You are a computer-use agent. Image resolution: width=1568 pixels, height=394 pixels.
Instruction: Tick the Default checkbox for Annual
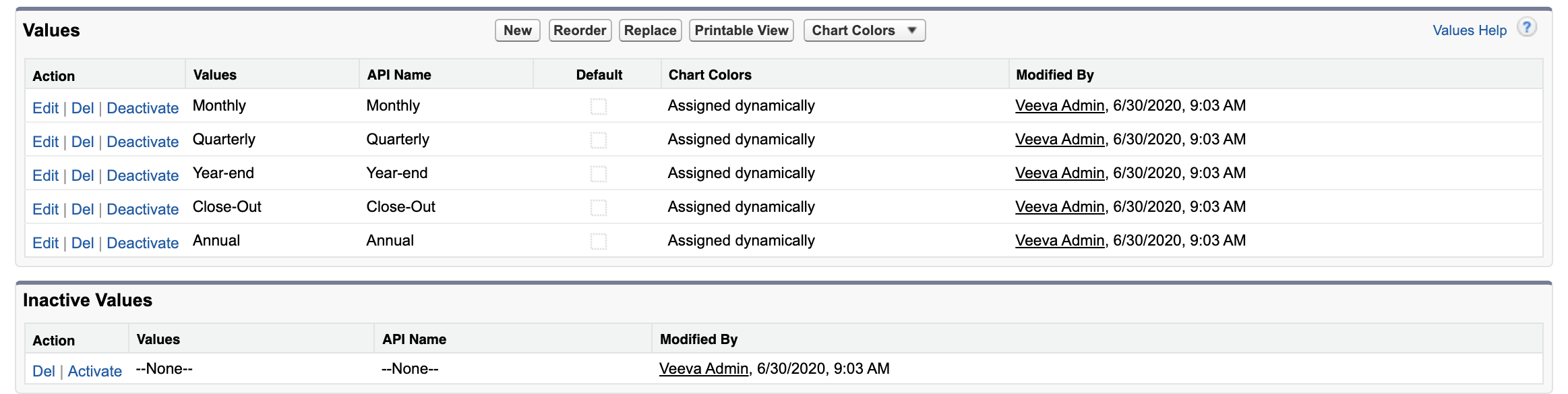(x=598, y=242)
